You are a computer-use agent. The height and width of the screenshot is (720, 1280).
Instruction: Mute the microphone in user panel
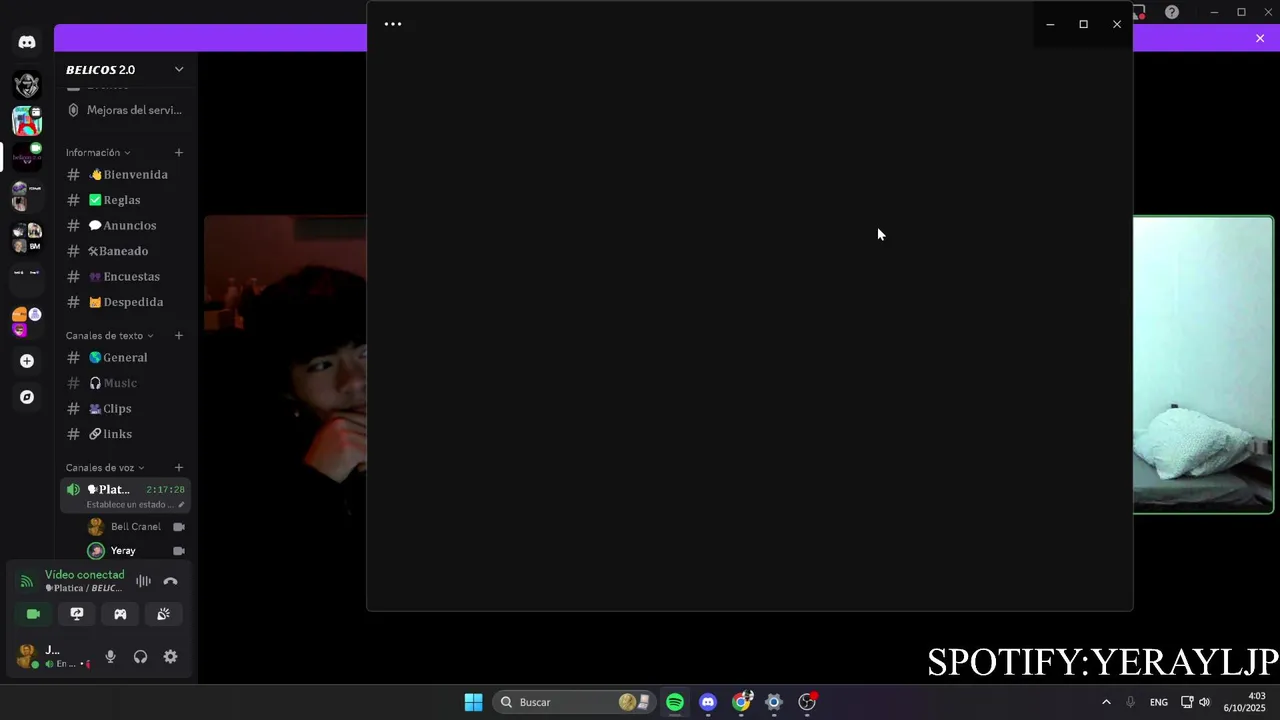(110, 657)
